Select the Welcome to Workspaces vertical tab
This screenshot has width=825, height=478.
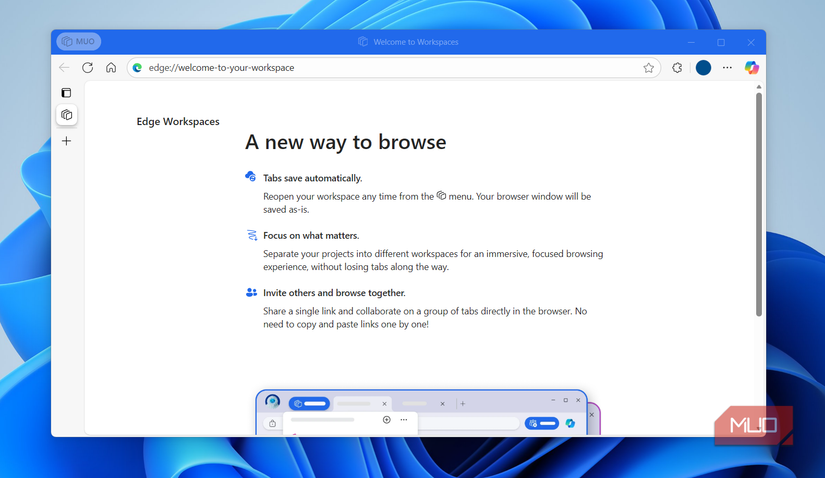pos(67,115)
